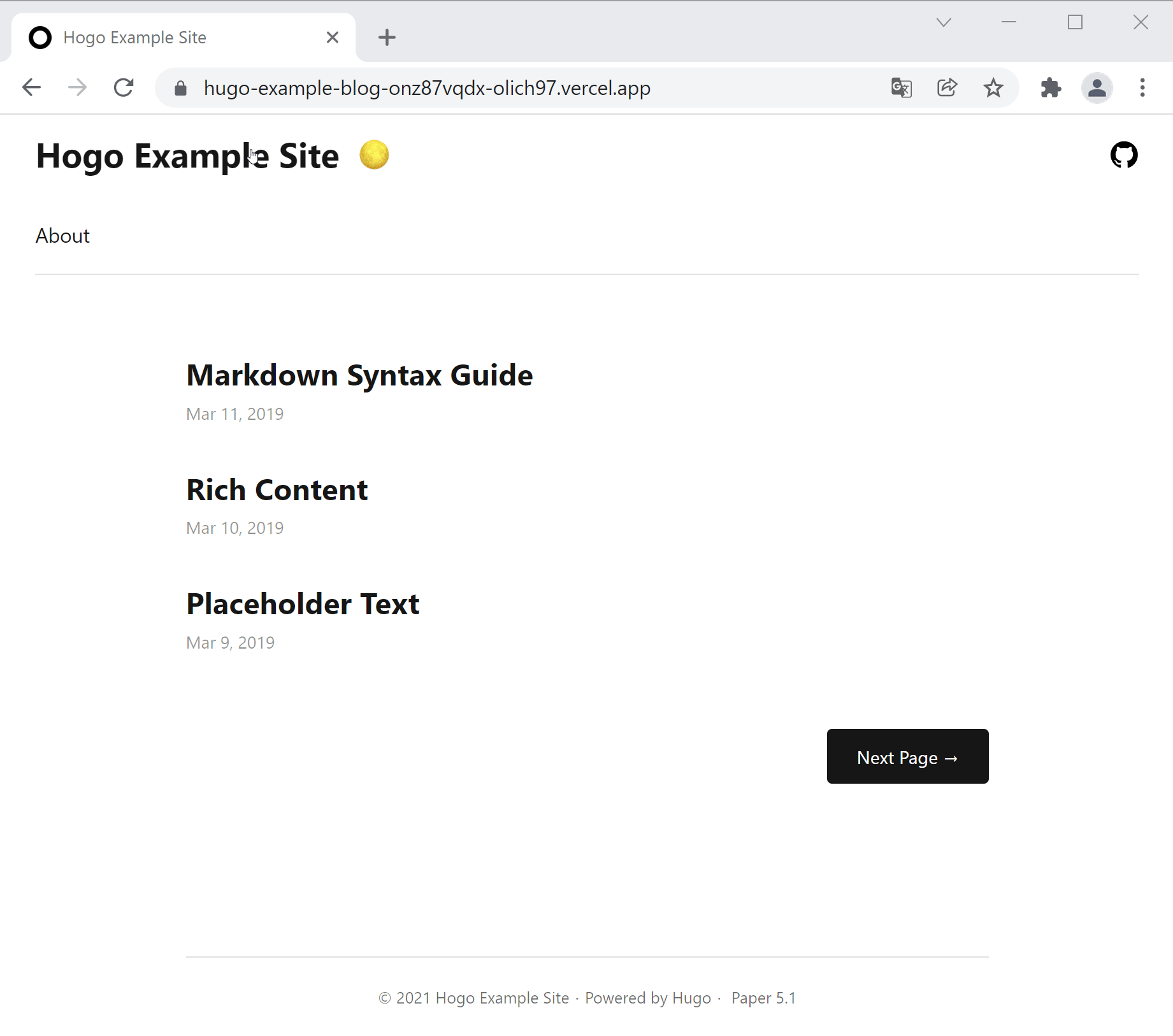Expand the tab search chevron
The height and width of the screenshot is (1036, 1173).
pos(944,22)
